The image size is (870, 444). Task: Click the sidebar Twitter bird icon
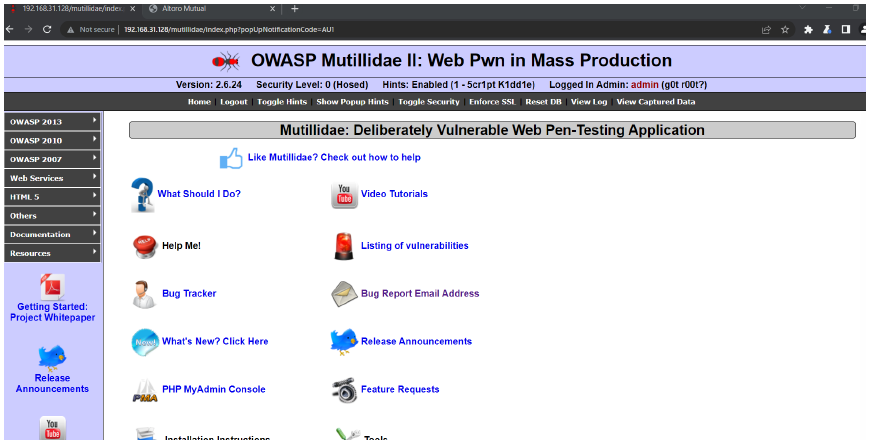click(52, 358)
